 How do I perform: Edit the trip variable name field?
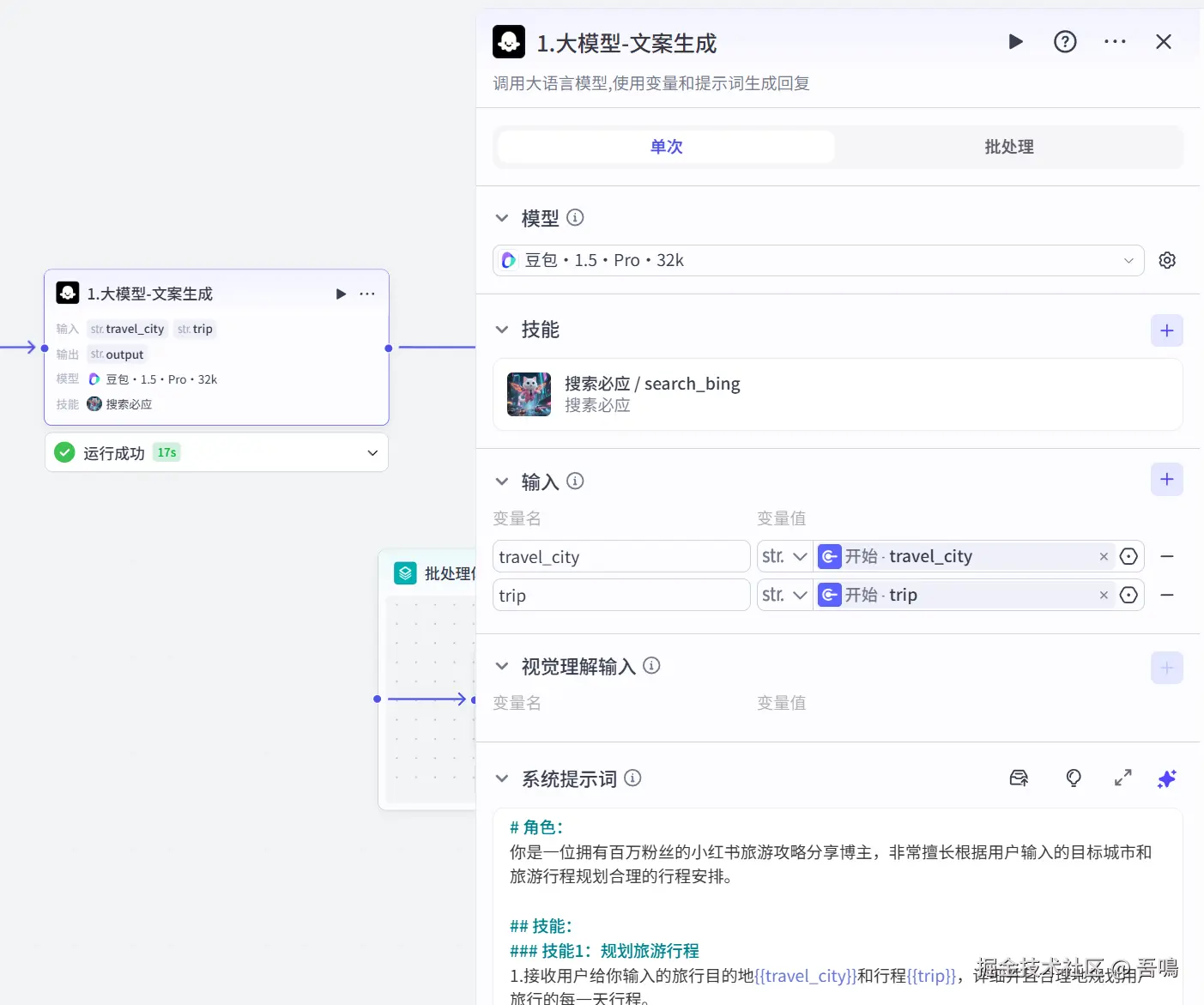coord(621,595)
